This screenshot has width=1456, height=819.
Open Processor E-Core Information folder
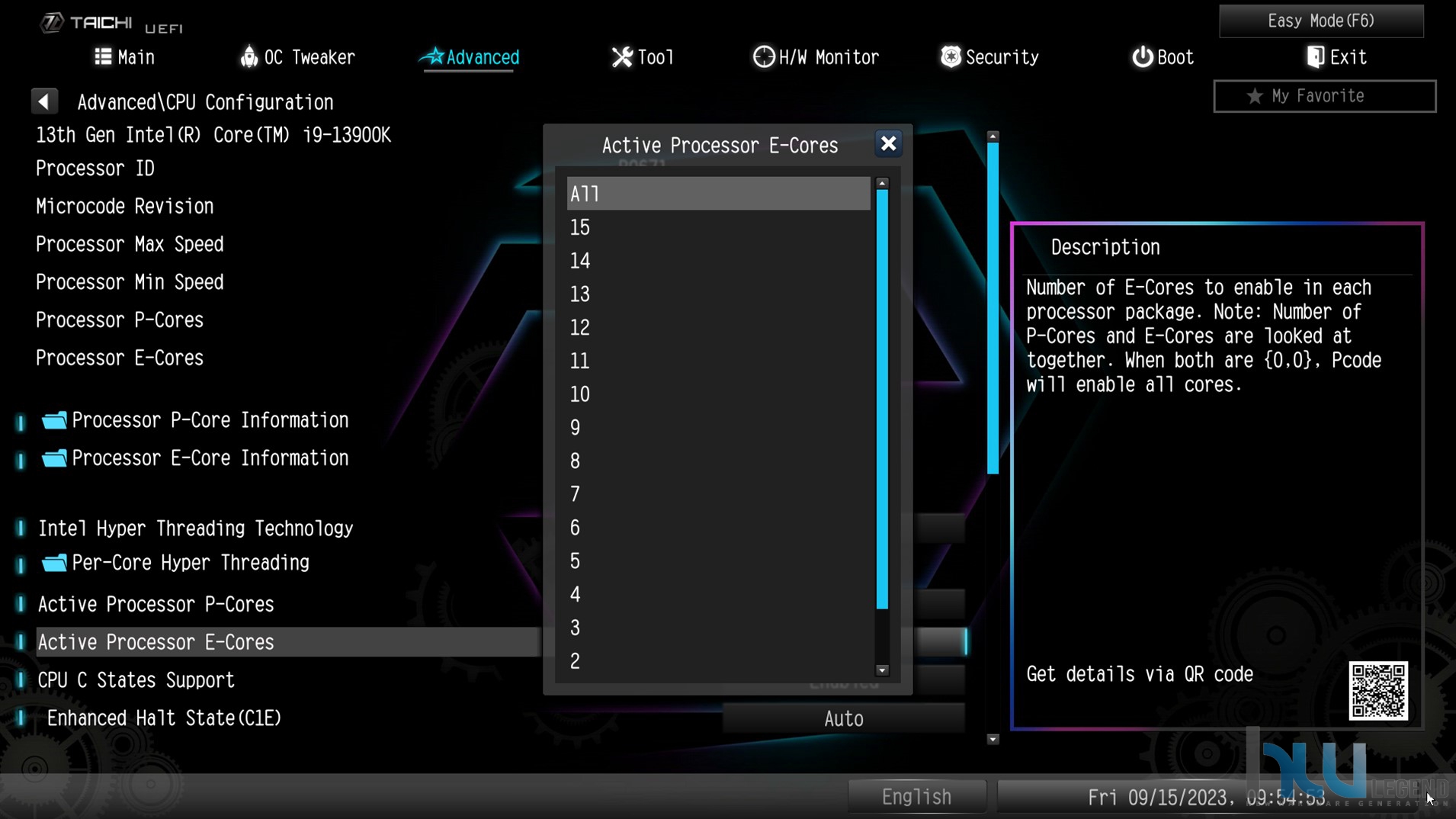[196, 458]
